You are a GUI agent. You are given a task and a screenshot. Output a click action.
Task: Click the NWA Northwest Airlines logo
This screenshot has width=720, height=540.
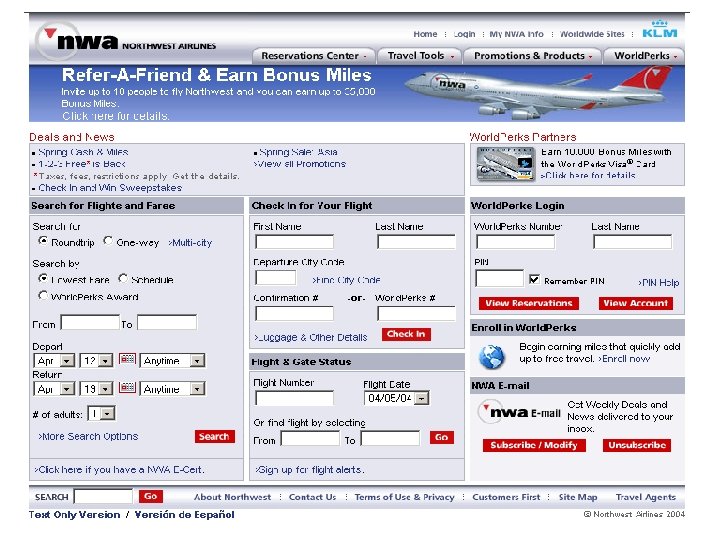pos(126,41)
